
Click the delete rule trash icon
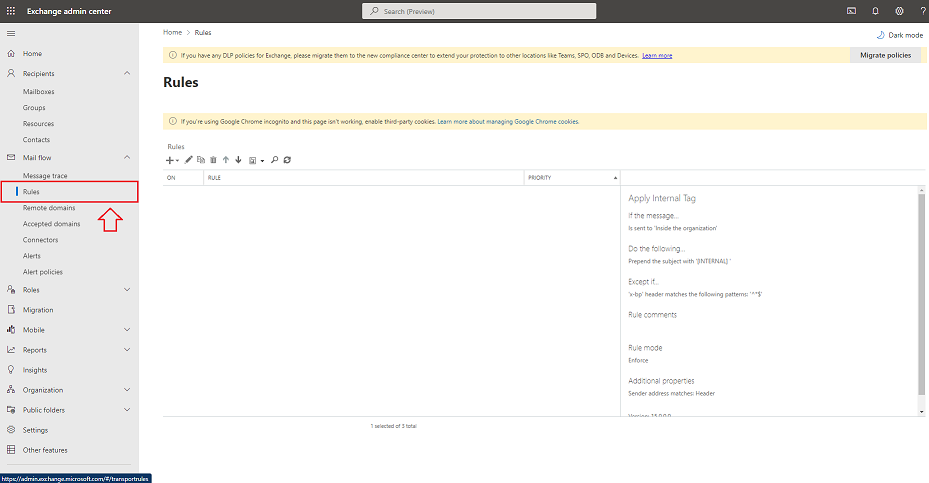pos(213,160)
